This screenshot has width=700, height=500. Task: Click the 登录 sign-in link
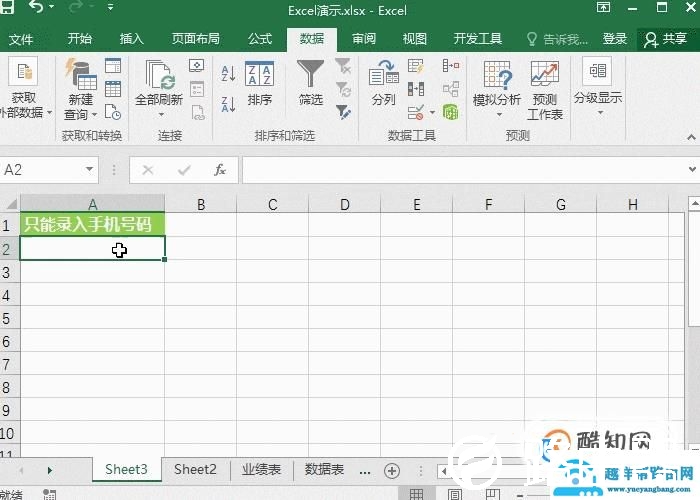point(615,39)
